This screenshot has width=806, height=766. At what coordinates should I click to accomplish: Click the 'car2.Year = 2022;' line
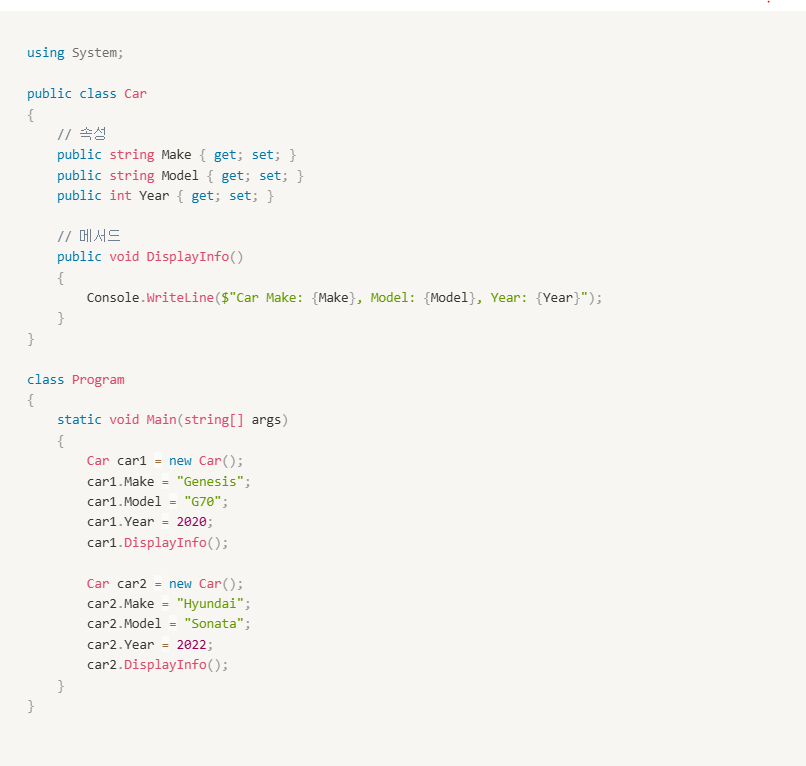point(150,645)
